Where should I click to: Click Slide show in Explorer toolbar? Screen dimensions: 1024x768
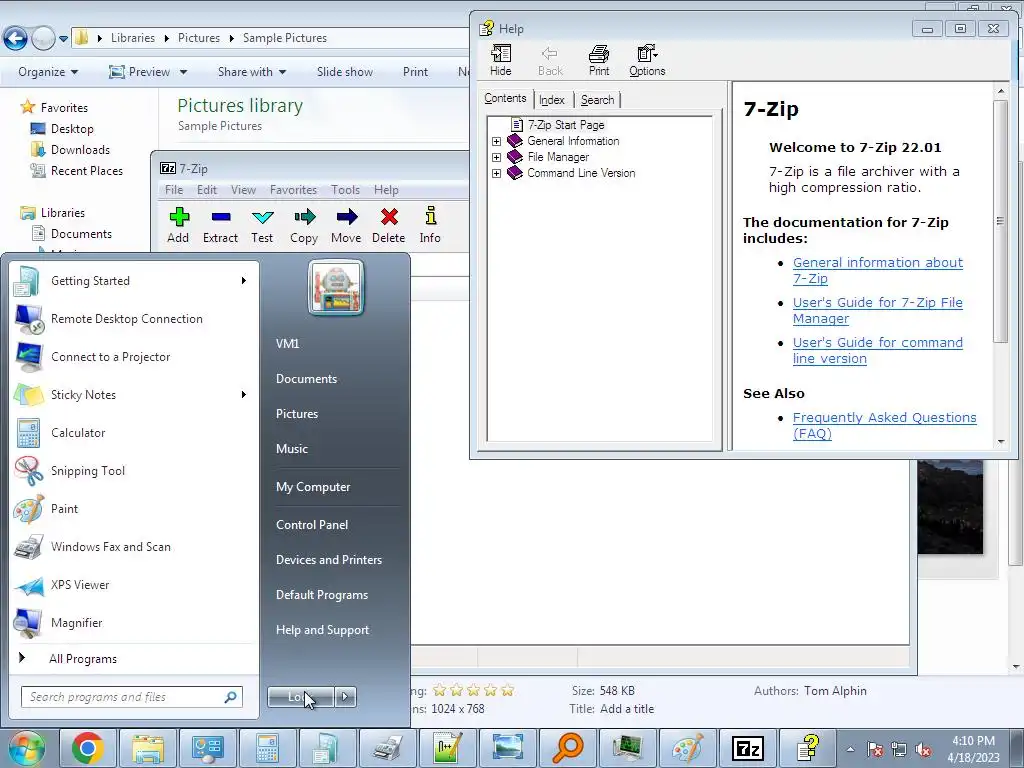click(x=345, y=72)
